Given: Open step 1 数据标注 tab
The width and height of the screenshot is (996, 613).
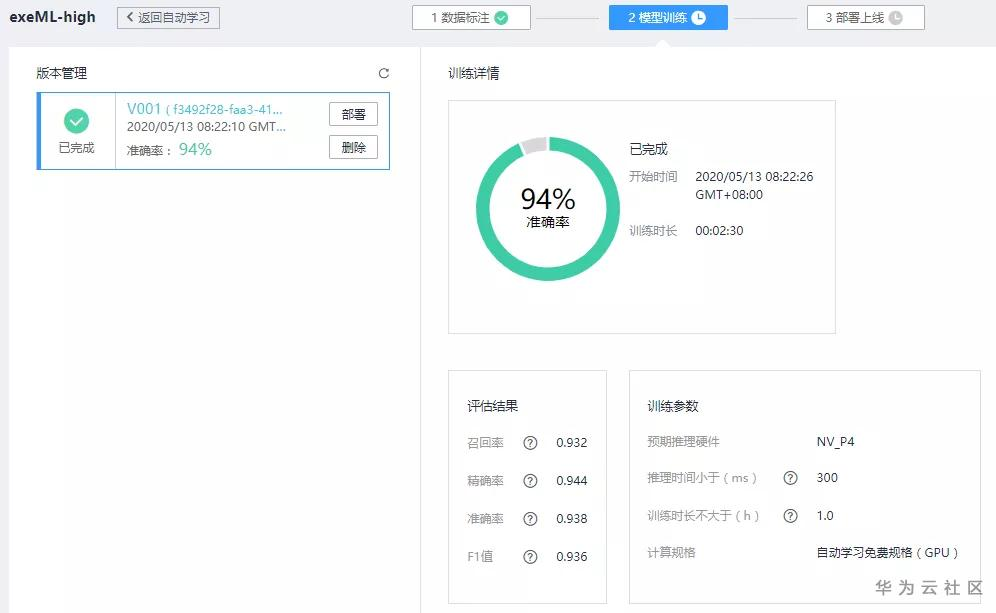Looking at the screenshot, I should (x=471, y=18).
